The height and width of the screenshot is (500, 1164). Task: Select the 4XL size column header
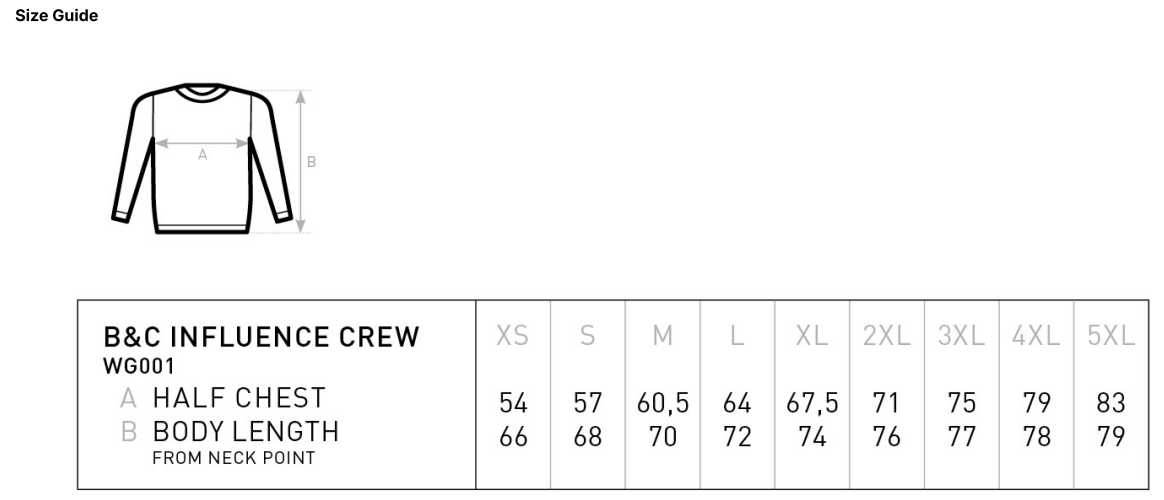(x=1036, y=336)
